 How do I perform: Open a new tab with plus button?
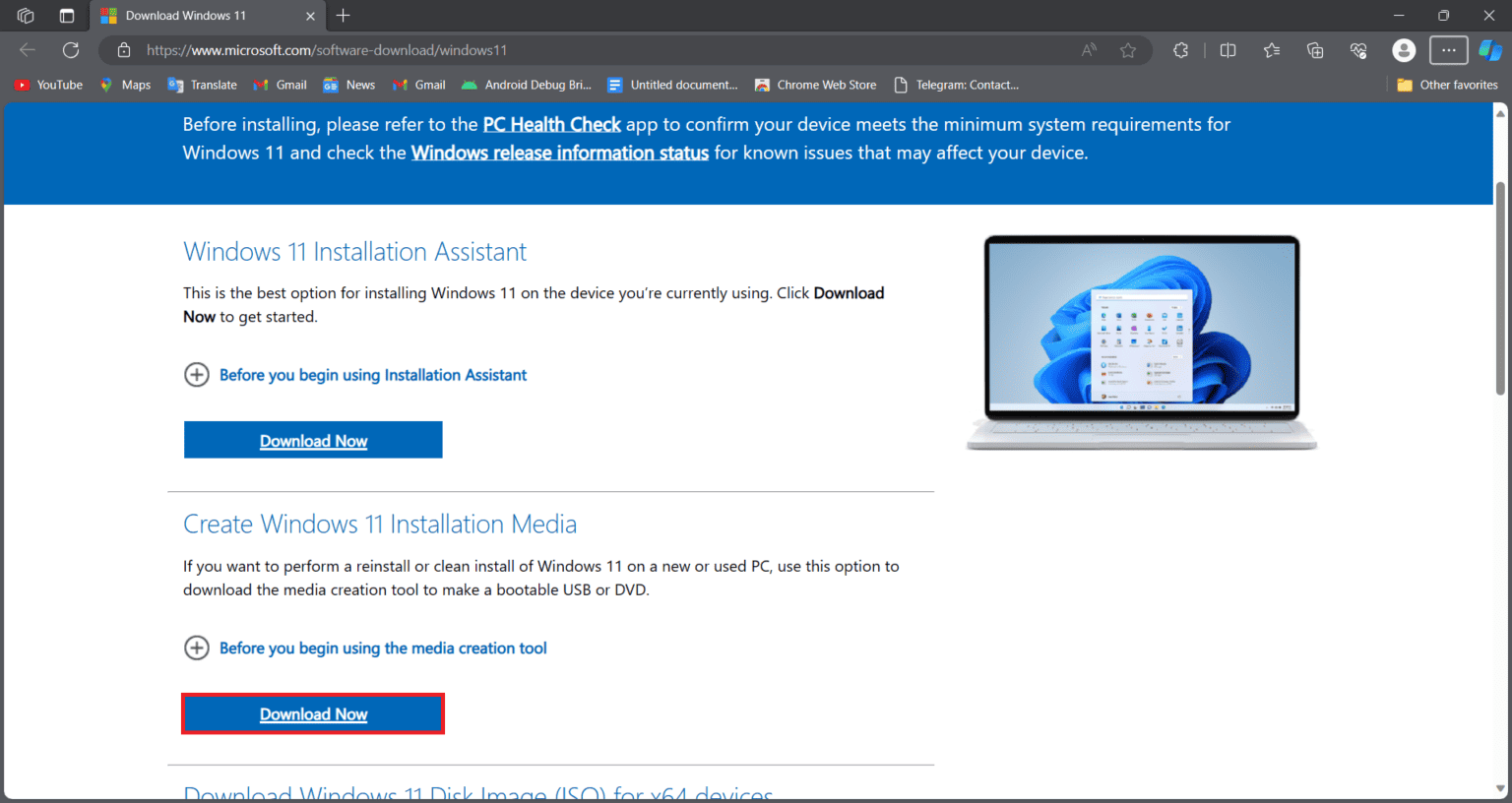click(x=343, y=16)
